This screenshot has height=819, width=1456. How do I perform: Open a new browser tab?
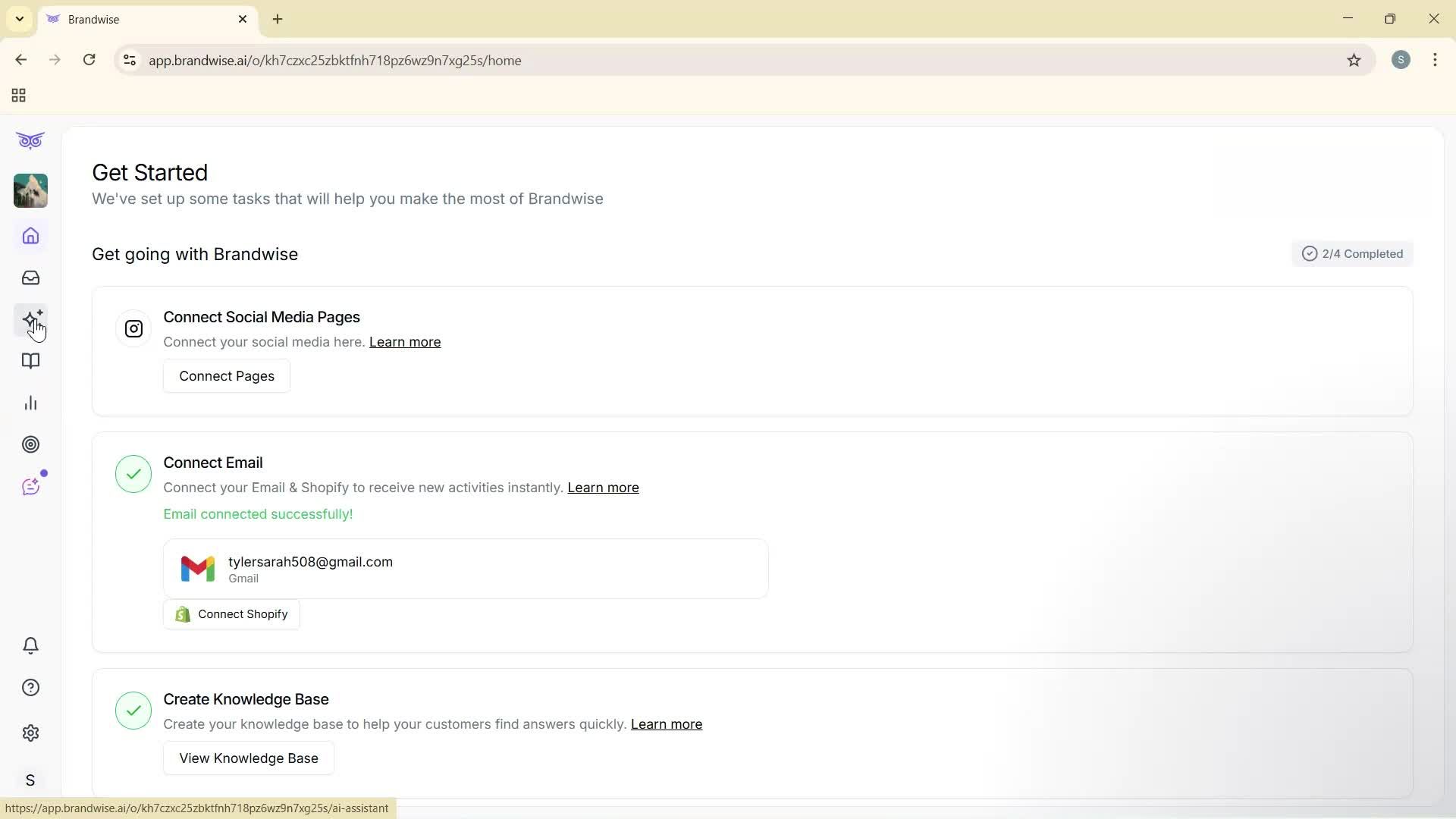[x=278, y=19]
